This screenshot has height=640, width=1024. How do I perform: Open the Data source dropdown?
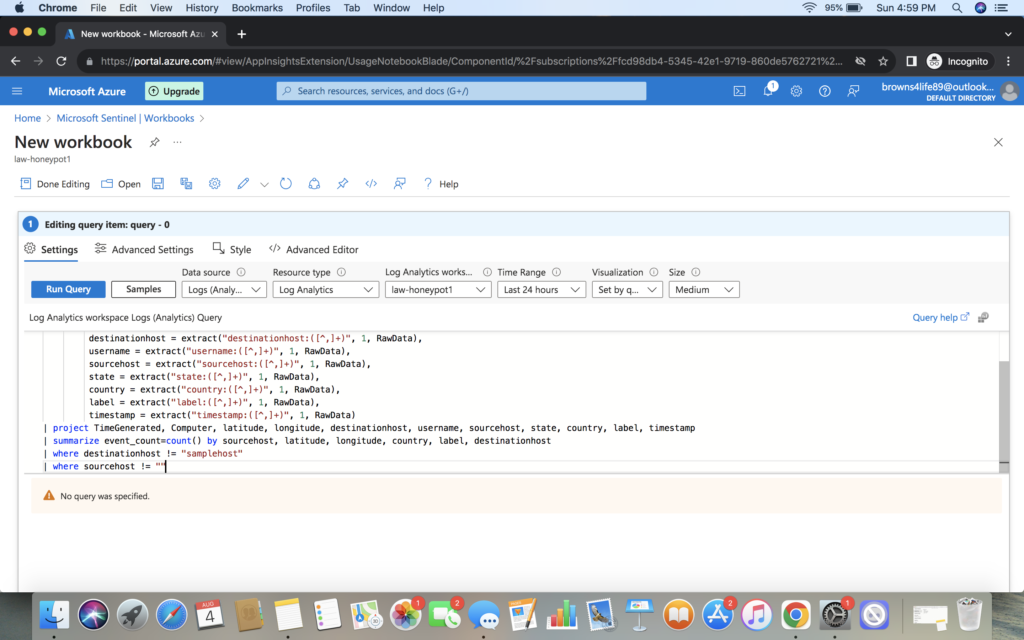(x=224, y=289)
